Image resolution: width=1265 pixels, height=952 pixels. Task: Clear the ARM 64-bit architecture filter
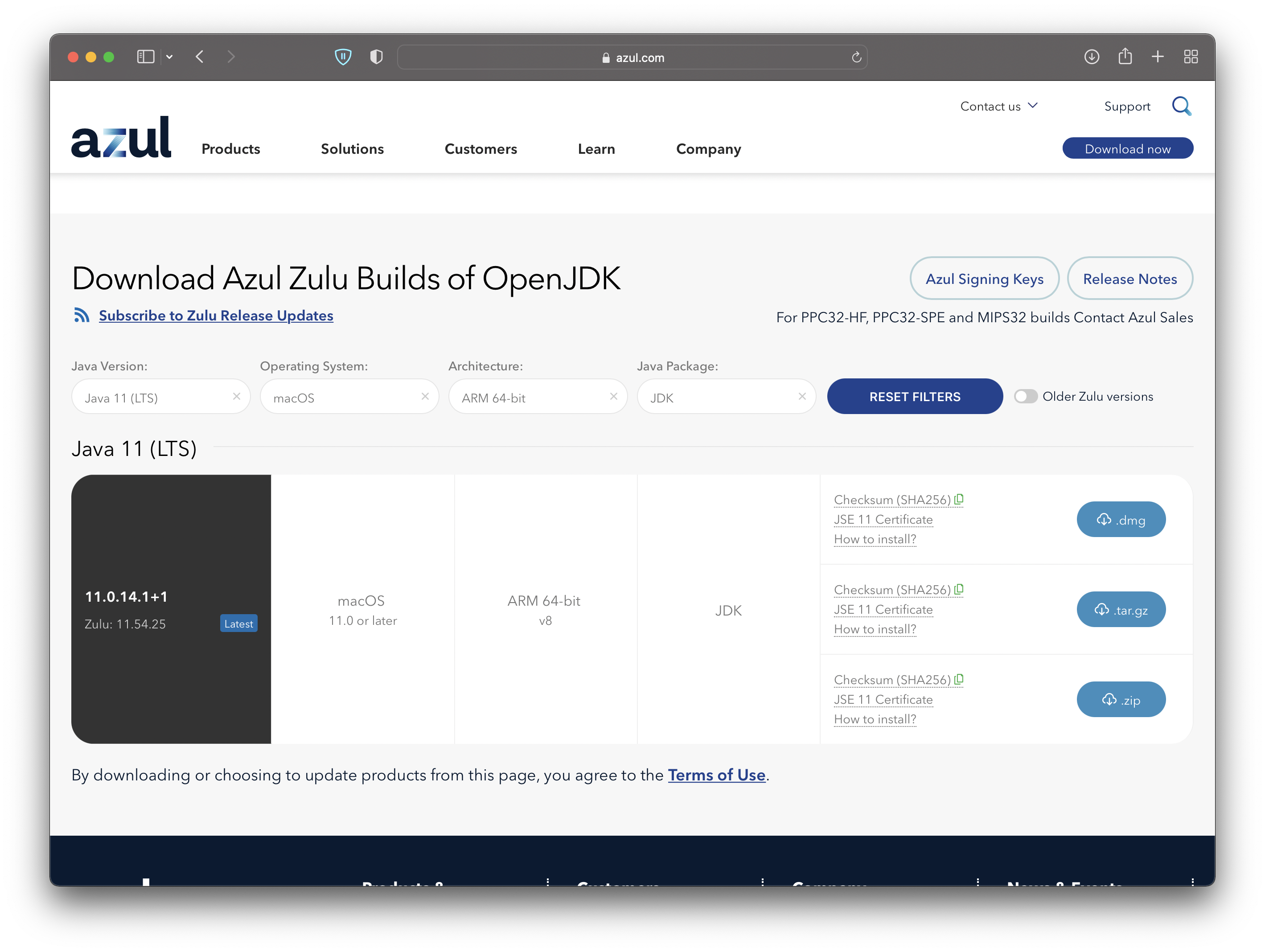coord(613,396)
